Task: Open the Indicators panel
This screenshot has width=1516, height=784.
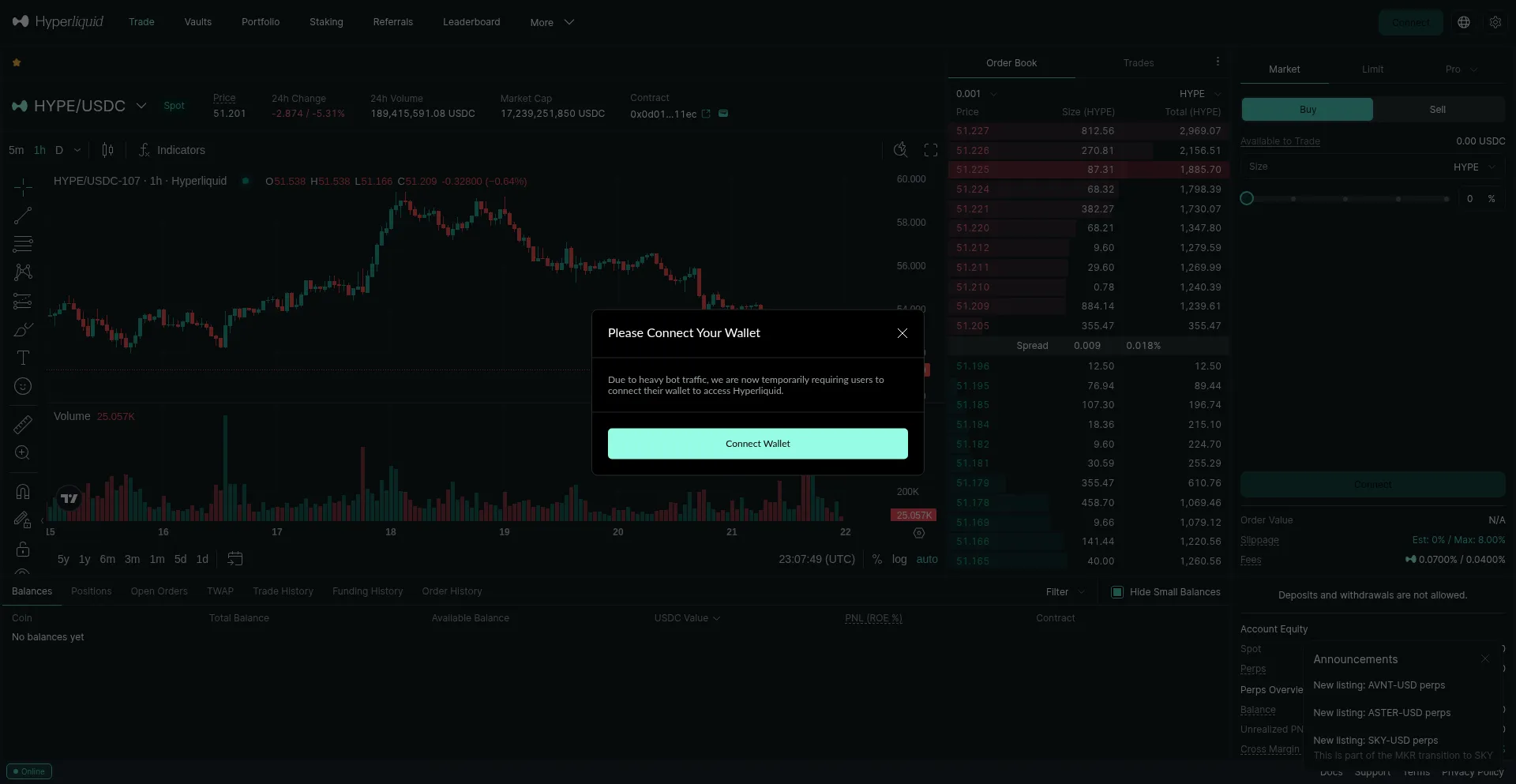Action: pos(171,150)
